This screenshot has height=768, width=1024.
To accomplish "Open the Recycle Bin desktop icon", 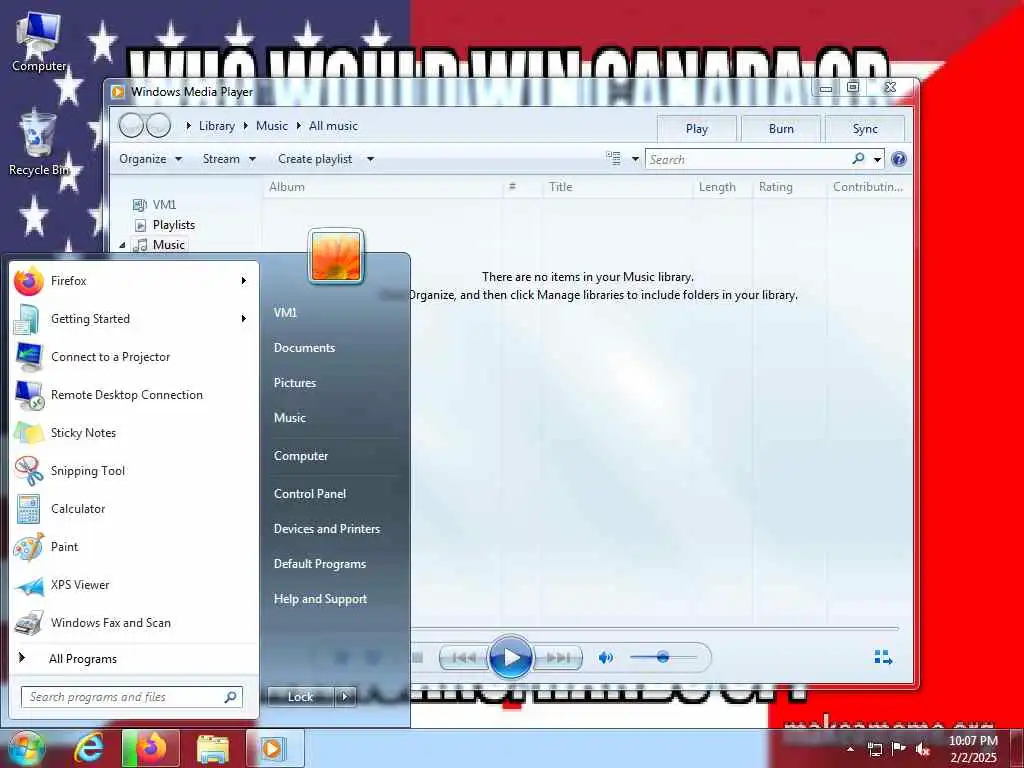I will point(39,144).
